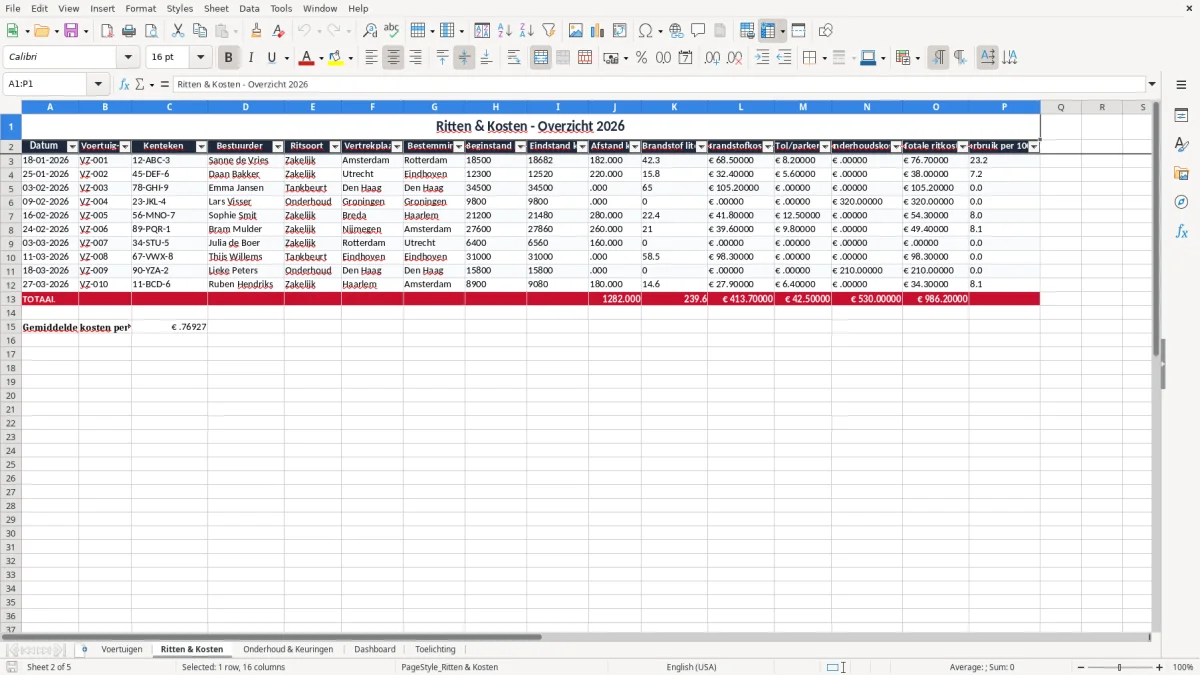Click the Cut scissors icon
The width and height of the screenshot is (1200, 675).
tap(177, 31)
